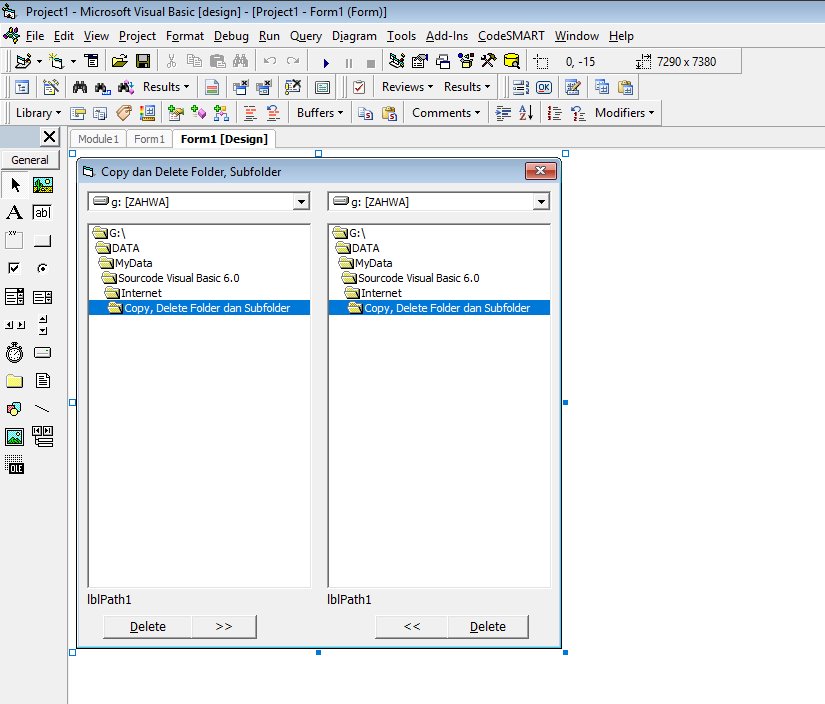Image resolution: width=825 pixels, height=704 pixels.
Task: Expand the Results dropdown beside binoculars icons
Action: 166,87
